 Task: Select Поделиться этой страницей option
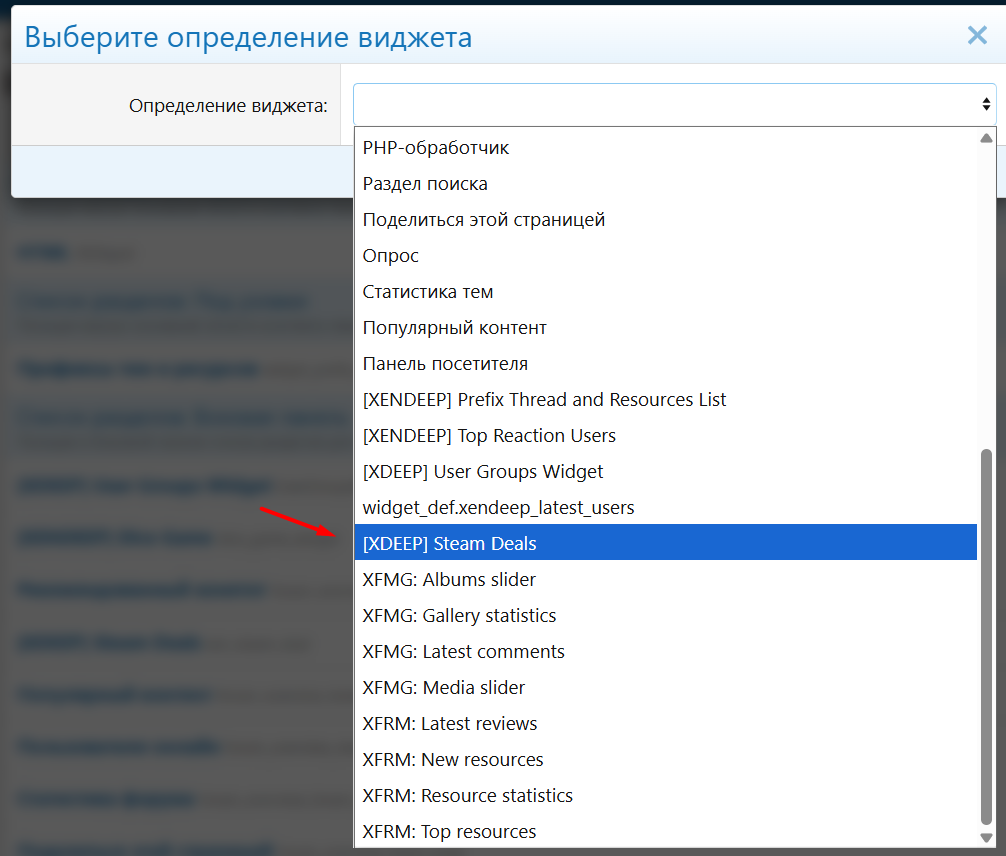(x=484, y=220)
